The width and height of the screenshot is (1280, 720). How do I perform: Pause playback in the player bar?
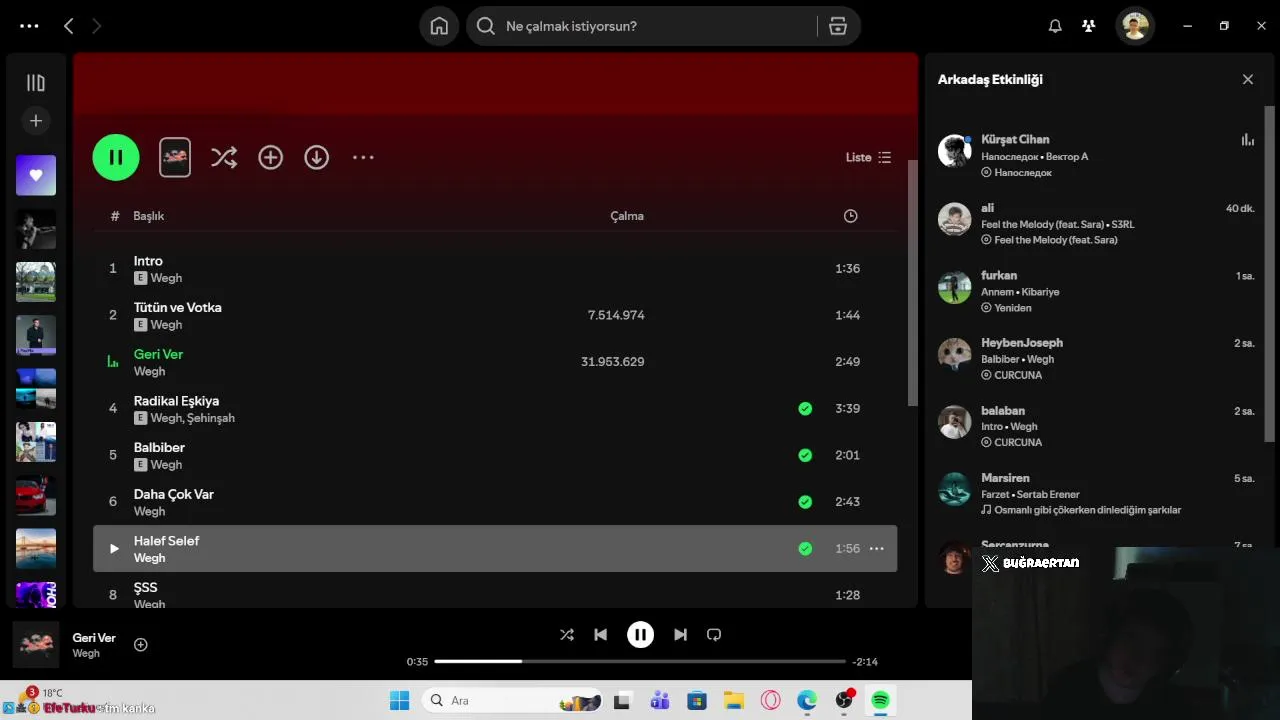(640, 634)
